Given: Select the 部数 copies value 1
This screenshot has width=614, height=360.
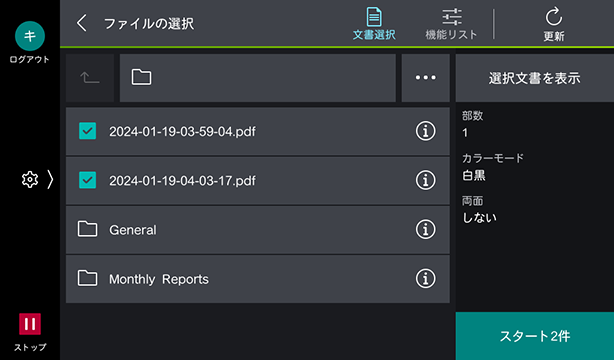Looking at the screenshot, I should click(x=465, y=133).
